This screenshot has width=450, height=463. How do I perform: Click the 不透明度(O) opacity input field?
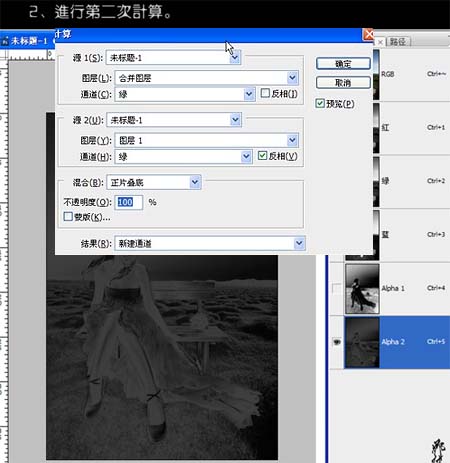tap(129, 202)
